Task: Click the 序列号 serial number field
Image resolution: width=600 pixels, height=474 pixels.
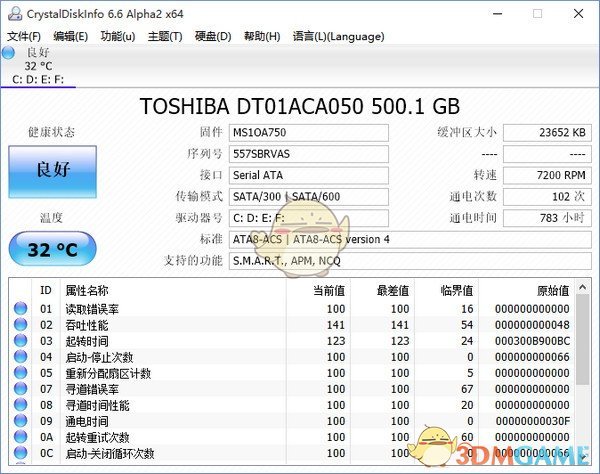Action: coord(308,154)
